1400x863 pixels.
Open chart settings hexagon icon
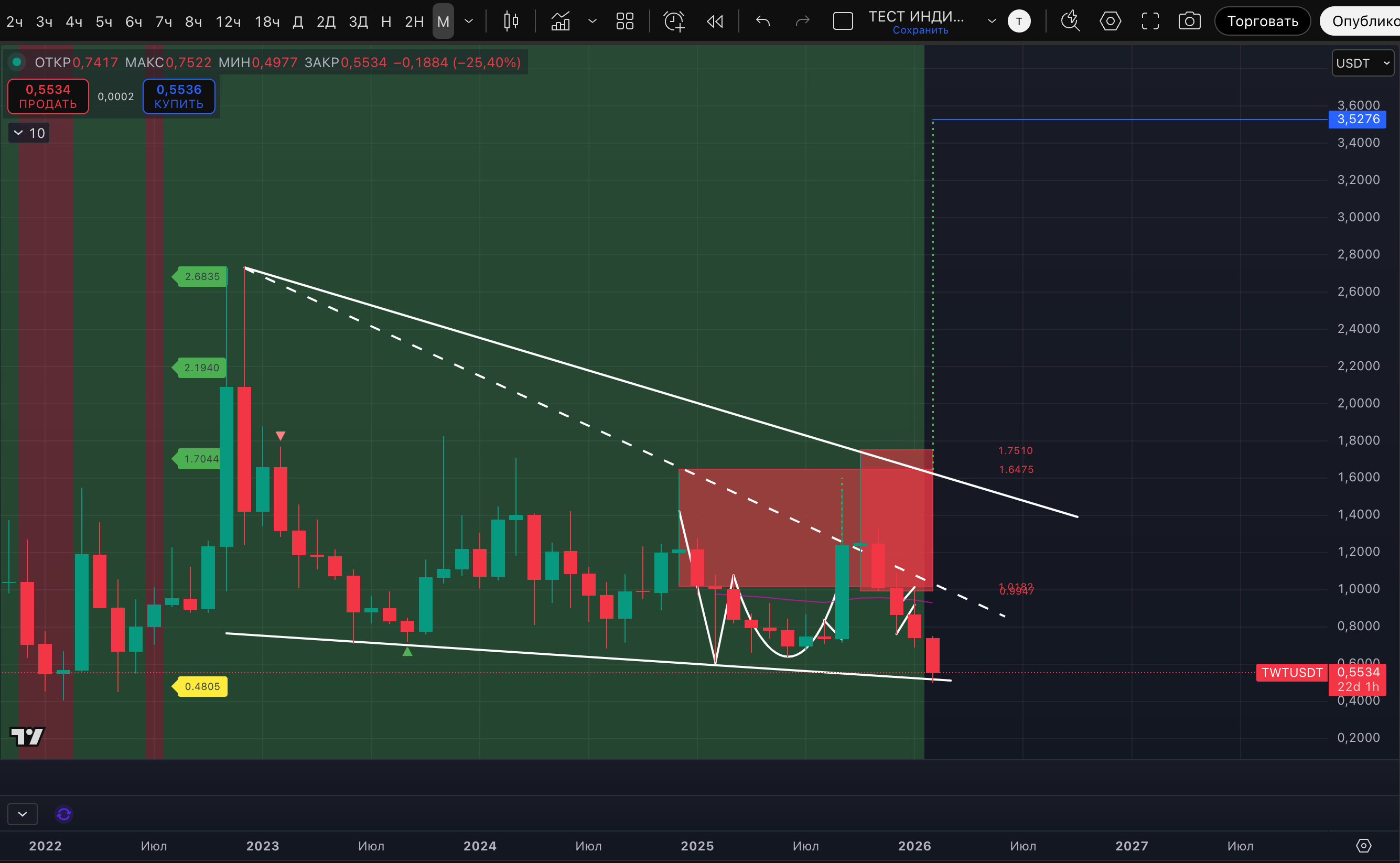click(x=1110, y=21)
